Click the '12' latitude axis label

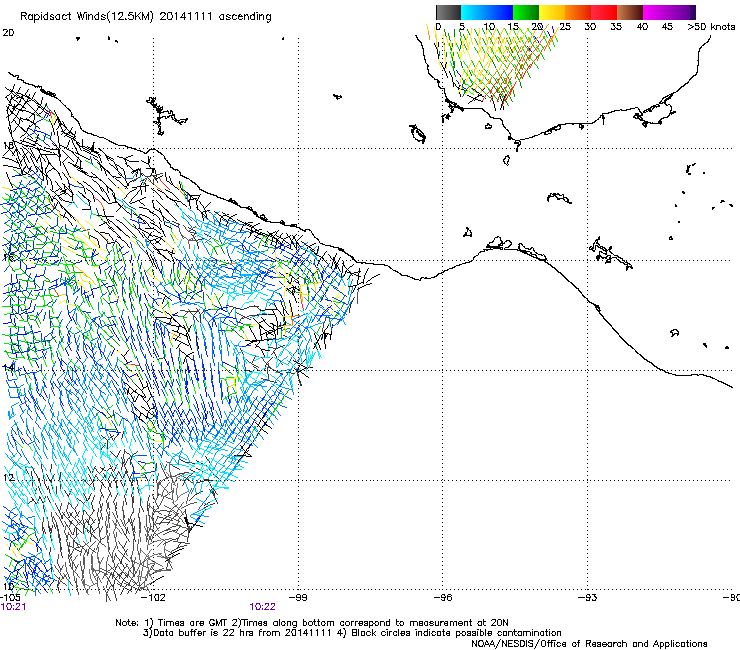(x=8, y=477)
